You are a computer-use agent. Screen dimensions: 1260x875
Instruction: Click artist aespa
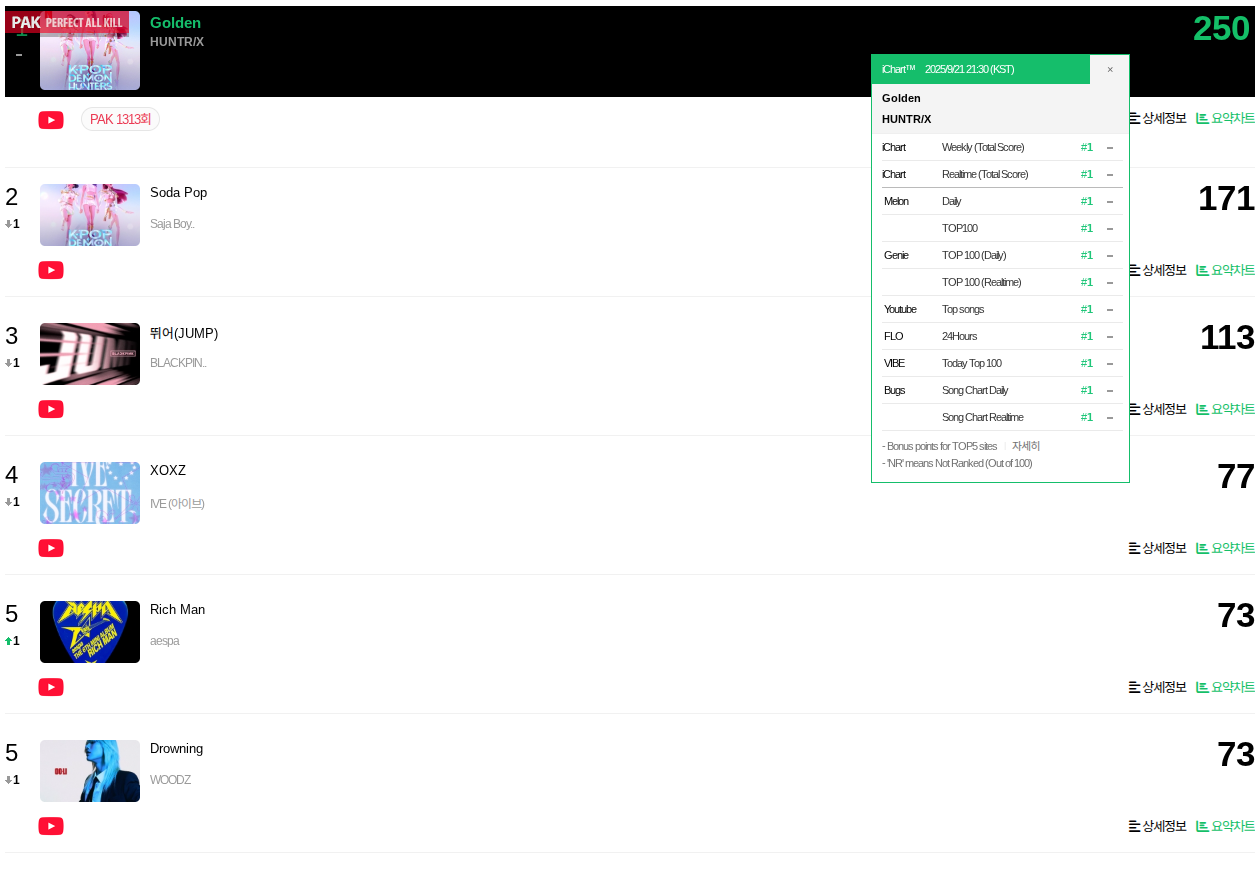[x=164, y=640]
